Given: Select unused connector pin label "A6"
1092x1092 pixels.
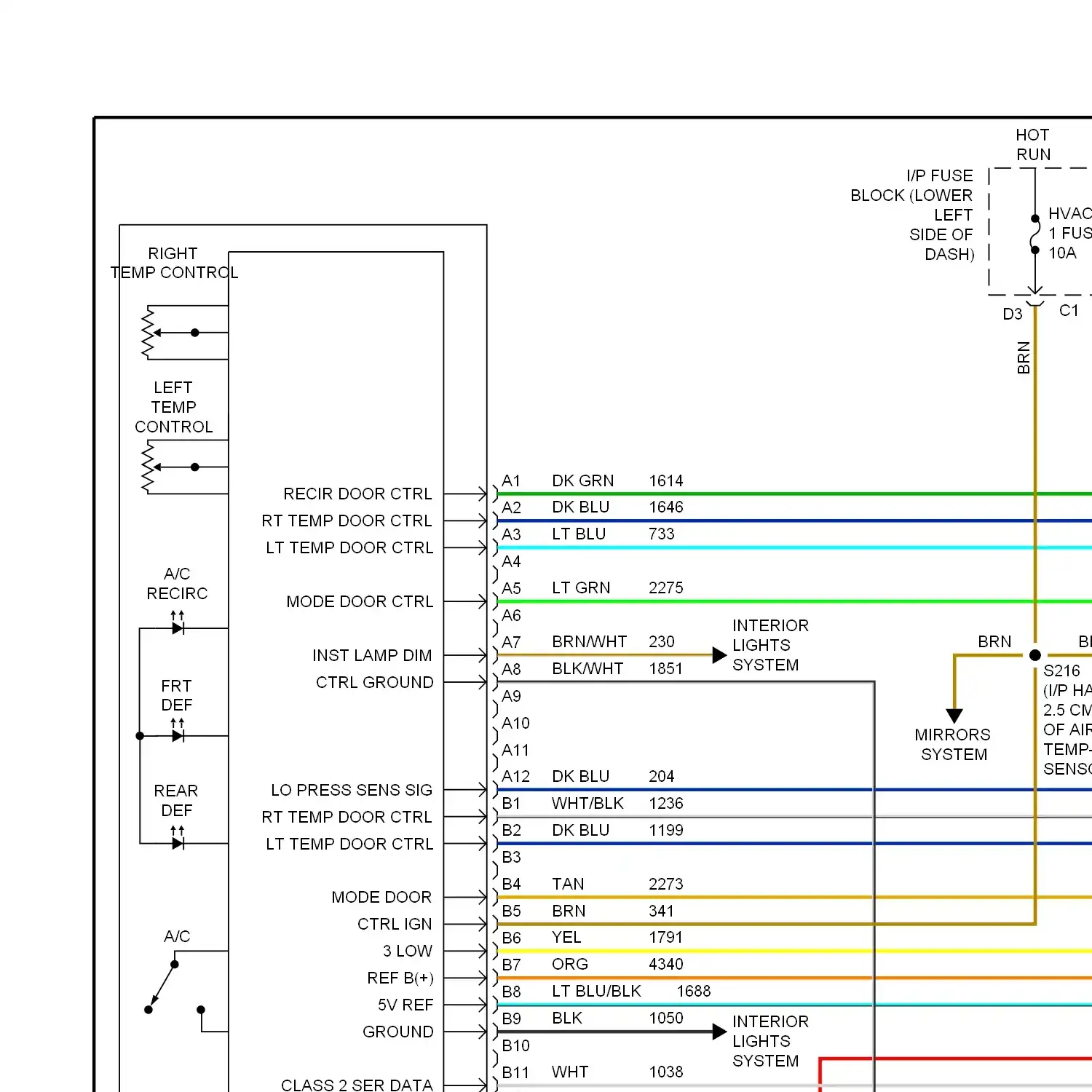Looking at the screenshot, I should [x=511, y=615].
